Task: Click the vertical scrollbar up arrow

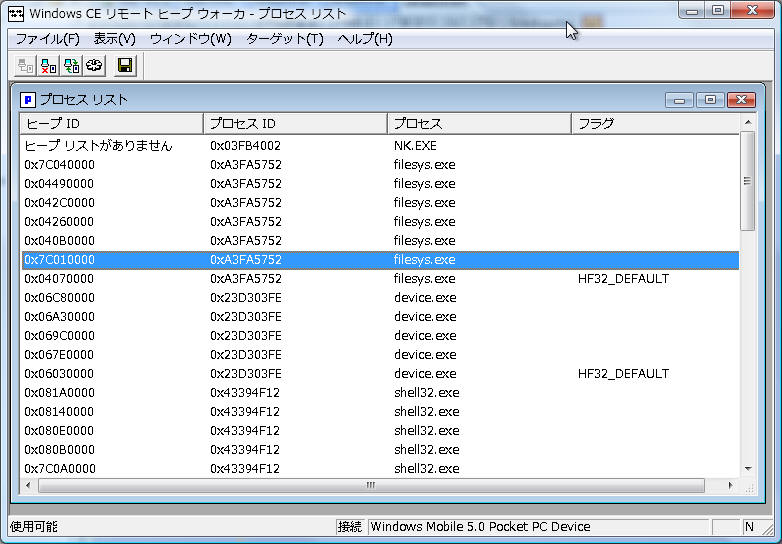Action: [x=748, y=123]
